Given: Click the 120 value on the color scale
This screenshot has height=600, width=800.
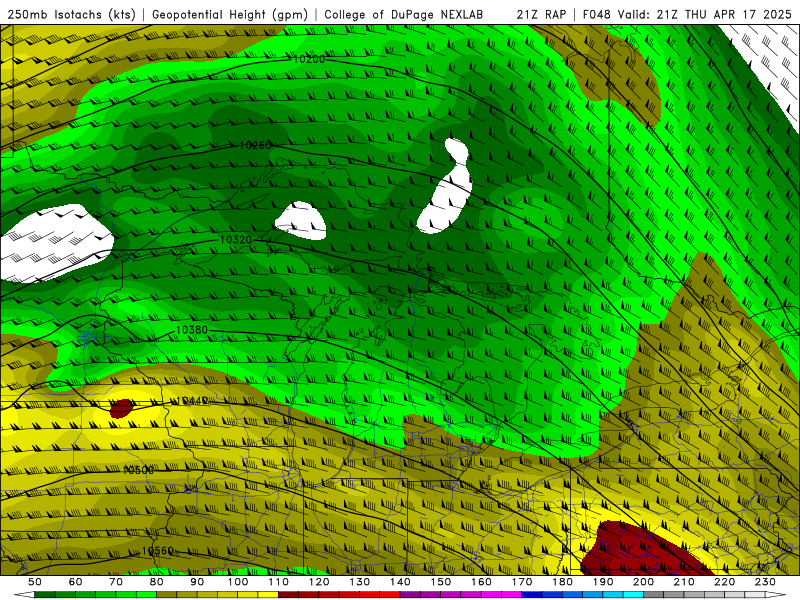Looking at the screenshot, I should click(319, 582).
